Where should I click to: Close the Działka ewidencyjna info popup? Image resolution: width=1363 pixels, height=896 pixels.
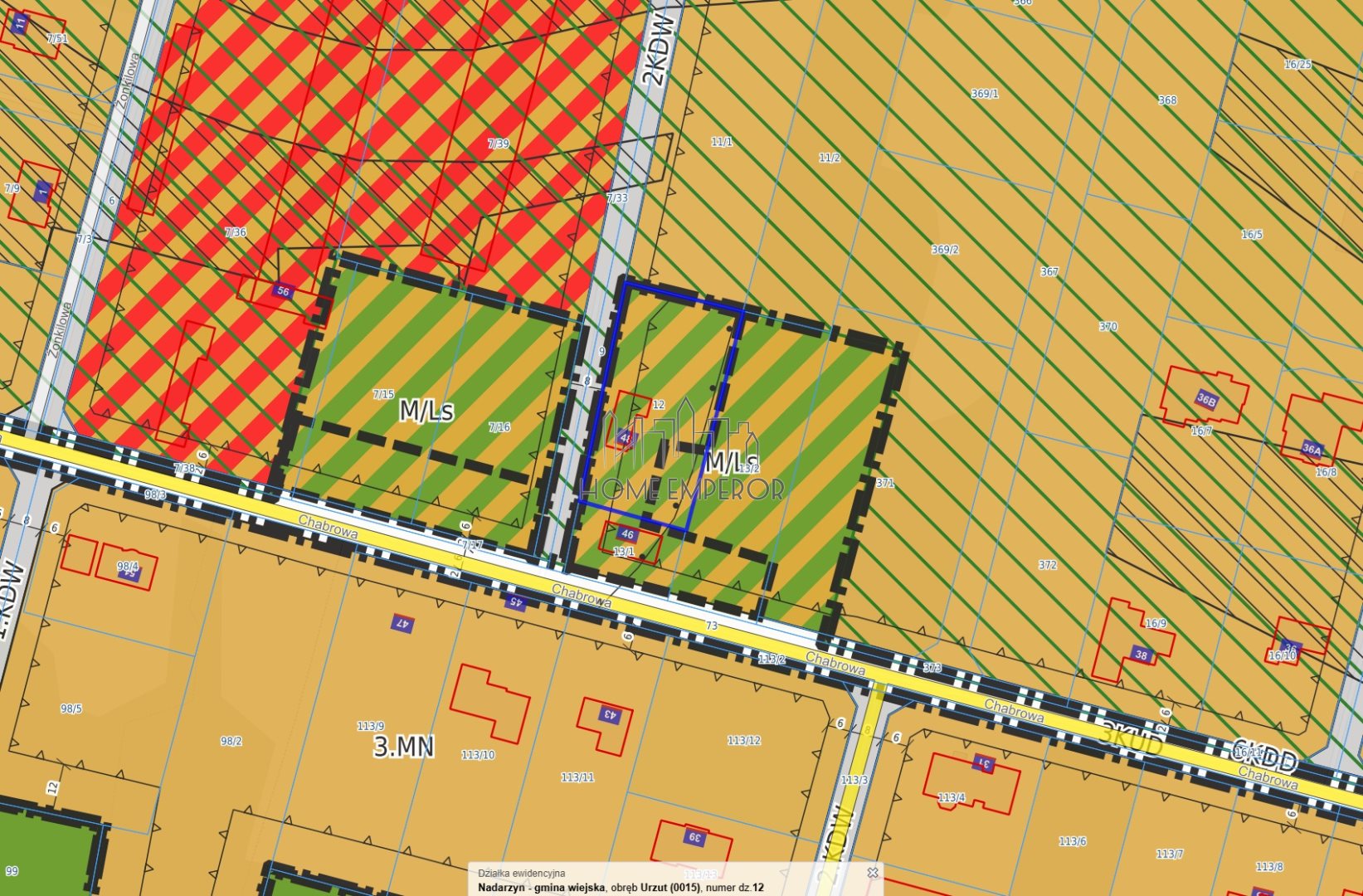point(872,872)
